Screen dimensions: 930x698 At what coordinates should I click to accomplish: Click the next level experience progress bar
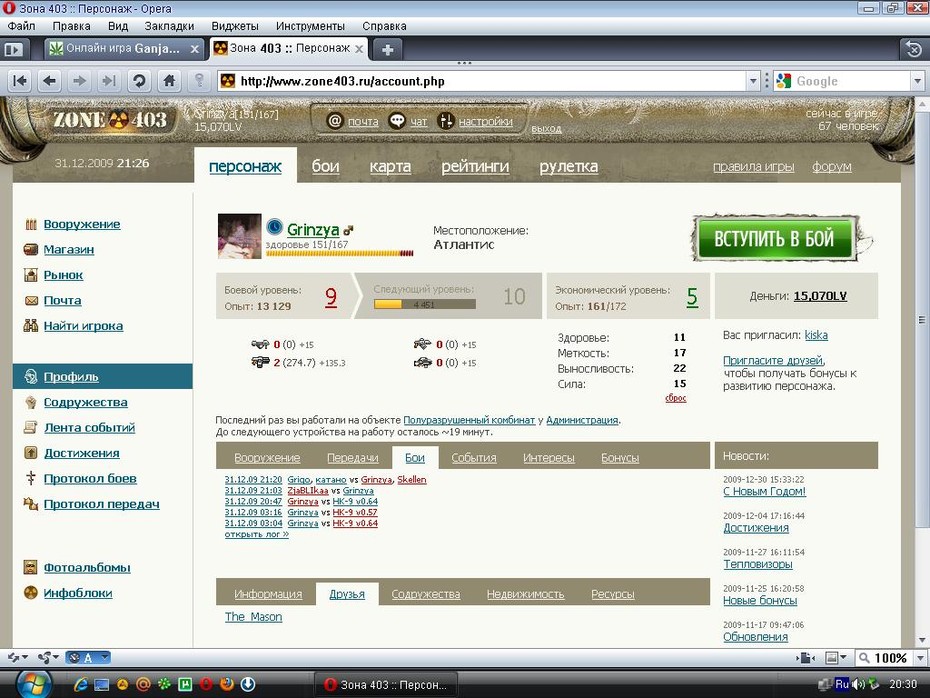pos(425,304)
